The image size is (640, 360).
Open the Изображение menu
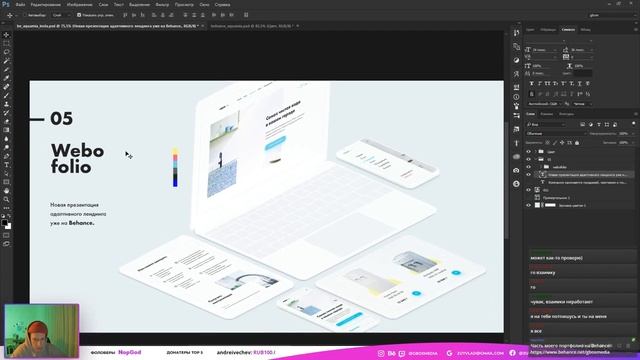click(80, 4)
